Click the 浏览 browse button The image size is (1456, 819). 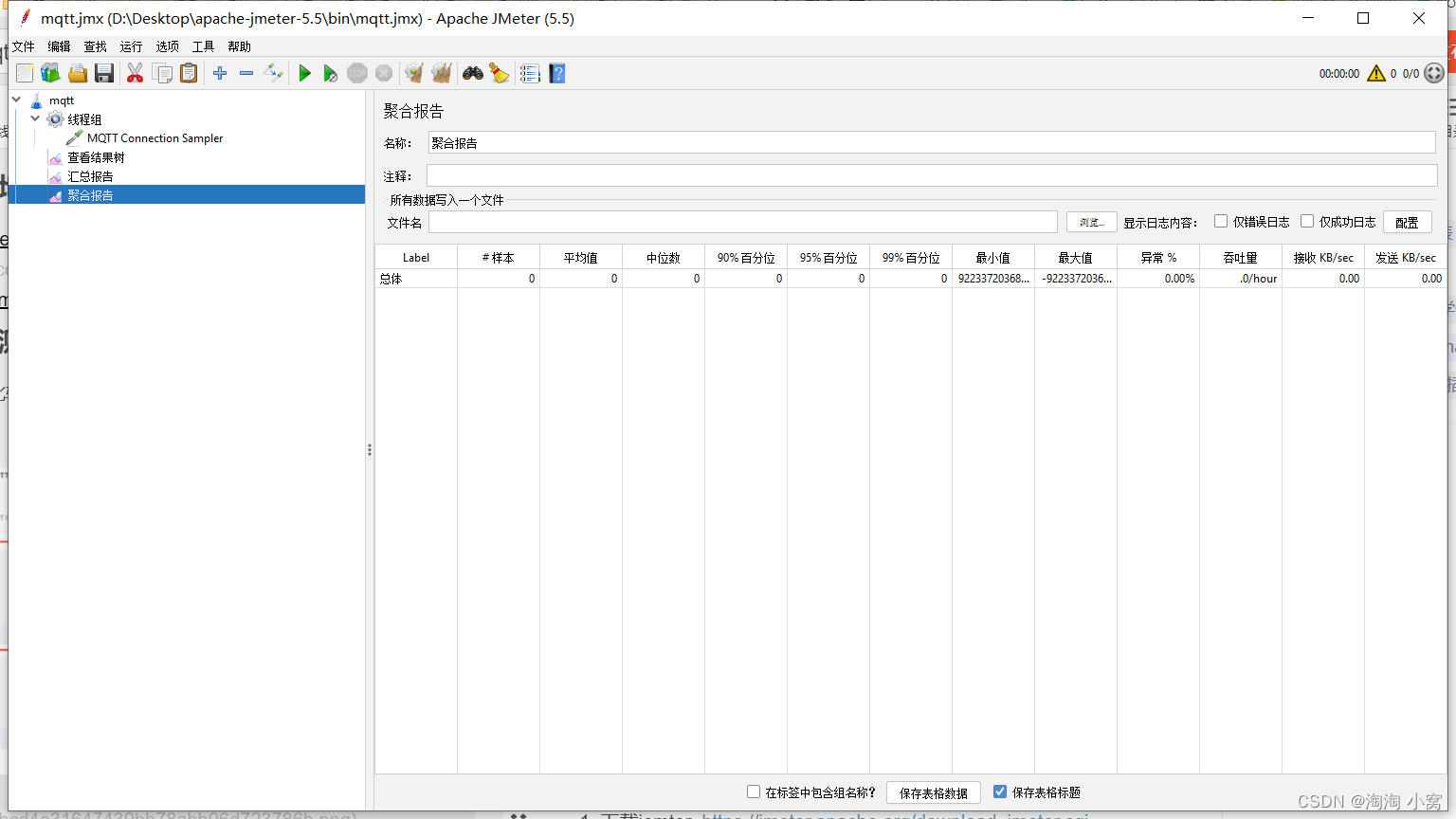pos(1092,222)
